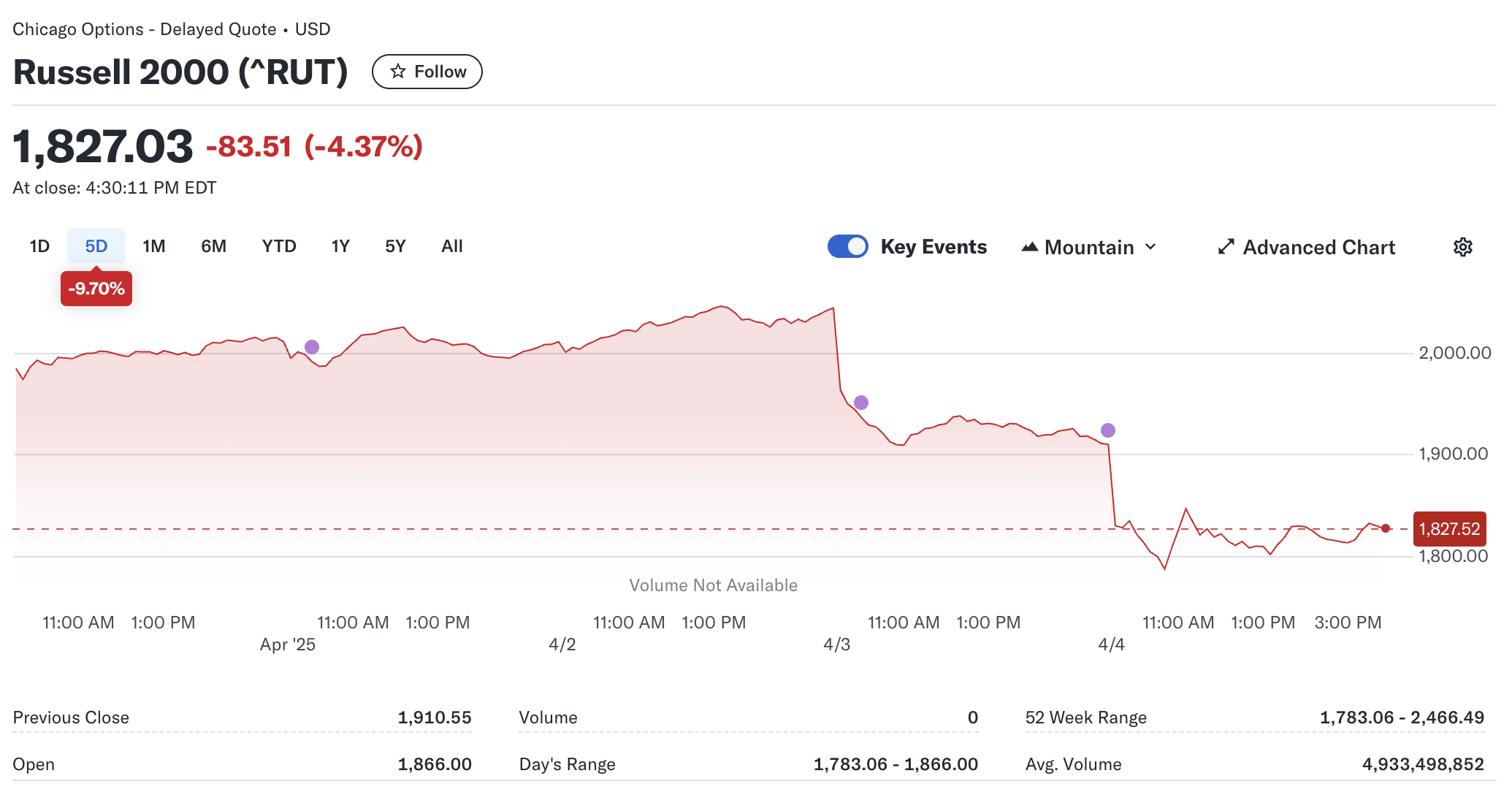Expand the Mountain chart type dropdown
This screenshot has width=1512, height=795.
coord(1088,247)
